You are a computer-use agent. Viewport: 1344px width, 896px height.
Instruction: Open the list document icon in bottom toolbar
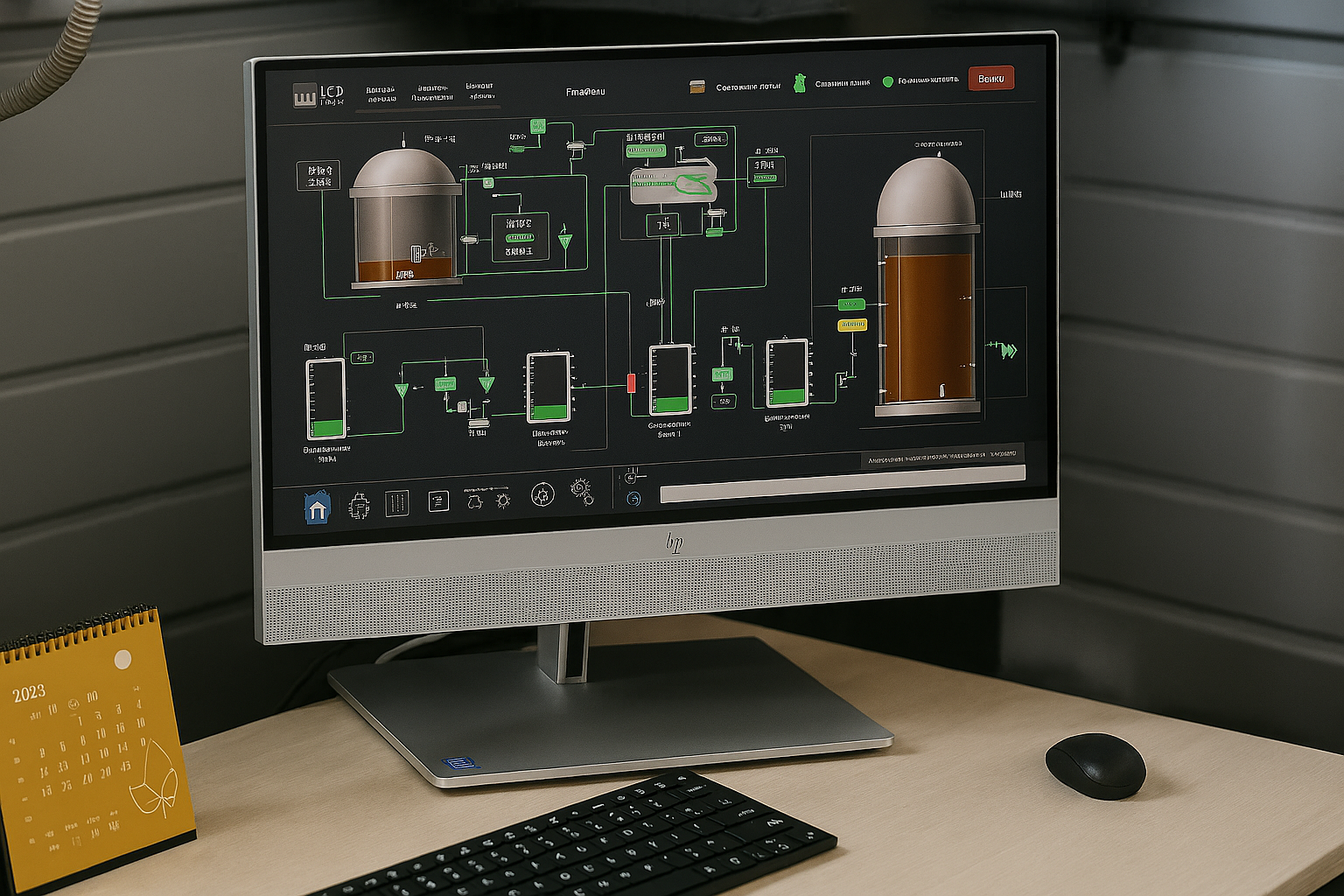click(437, 500)
